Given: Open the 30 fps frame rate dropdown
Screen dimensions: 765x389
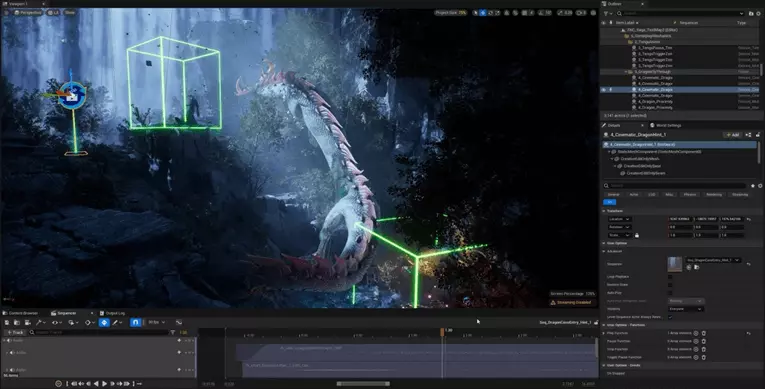Looking at the screenshot, I should [x=156, y=322].
